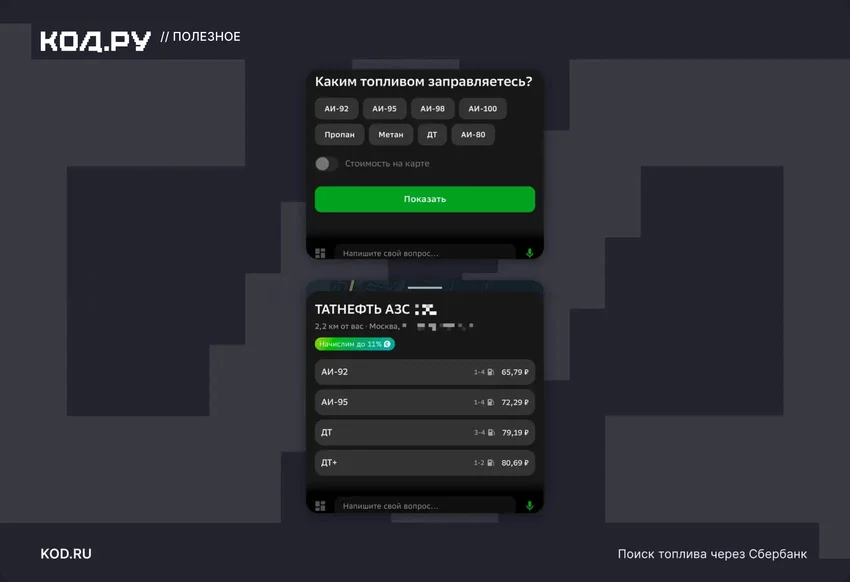Image resolution: width=850 pixels, height=582 pixels.
Task: Select the АИ-95 price row 72,29 ₽
Action: click(425, 402)
